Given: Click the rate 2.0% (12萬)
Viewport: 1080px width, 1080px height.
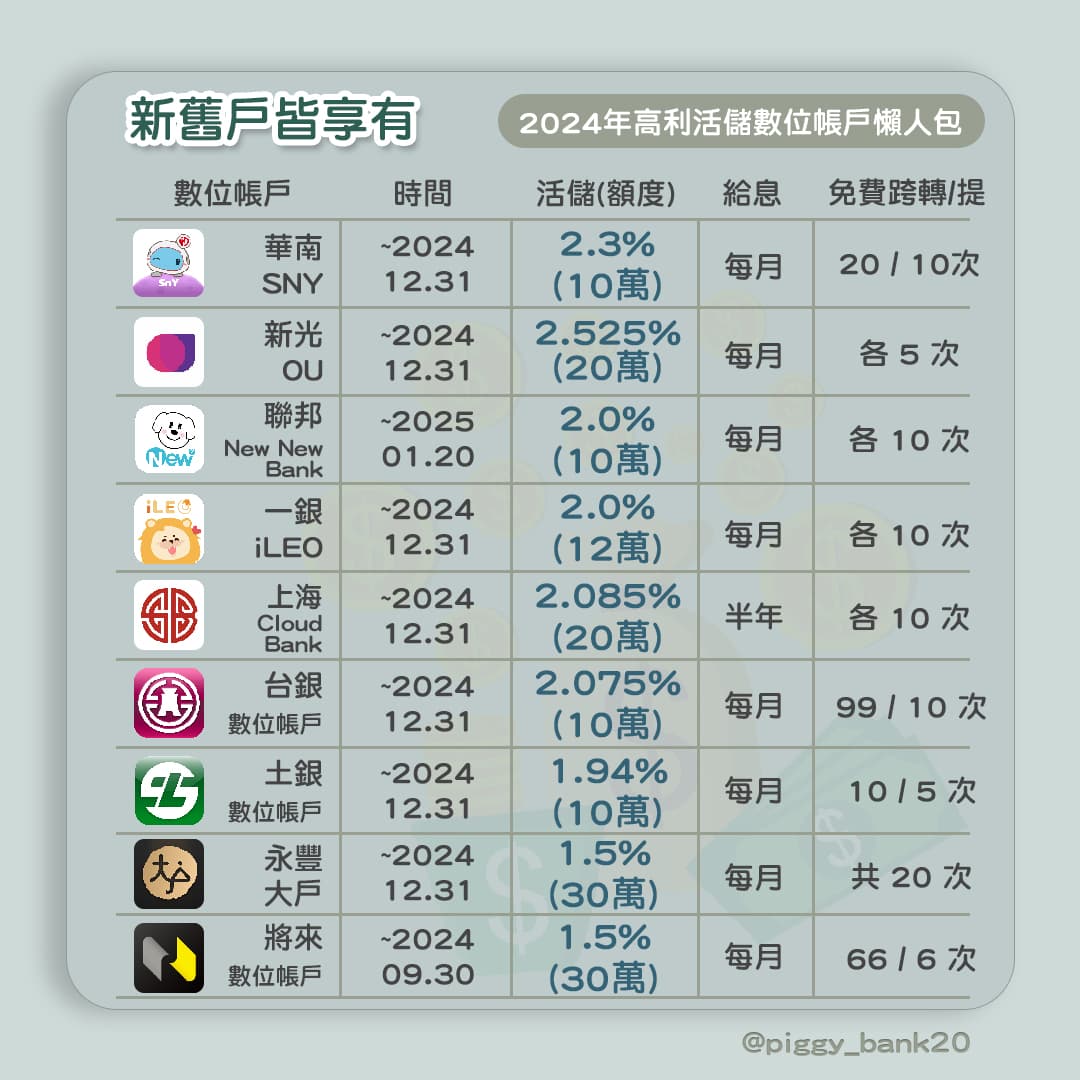Looking at the screenshot, I should [607, 528].
